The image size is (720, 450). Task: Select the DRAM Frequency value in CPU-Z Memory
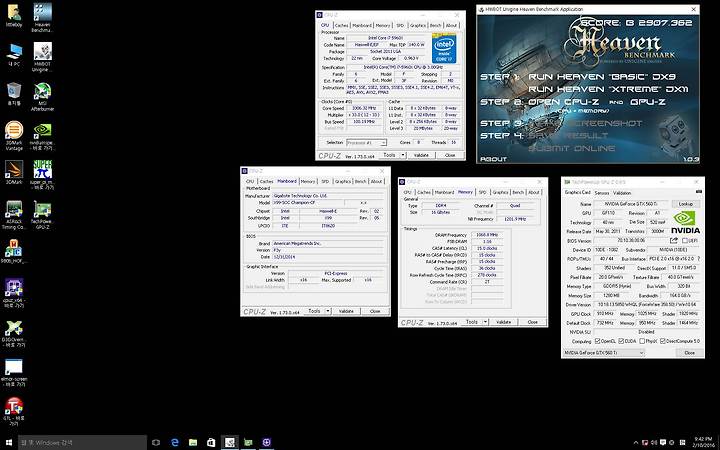click(x=486, y=235)
